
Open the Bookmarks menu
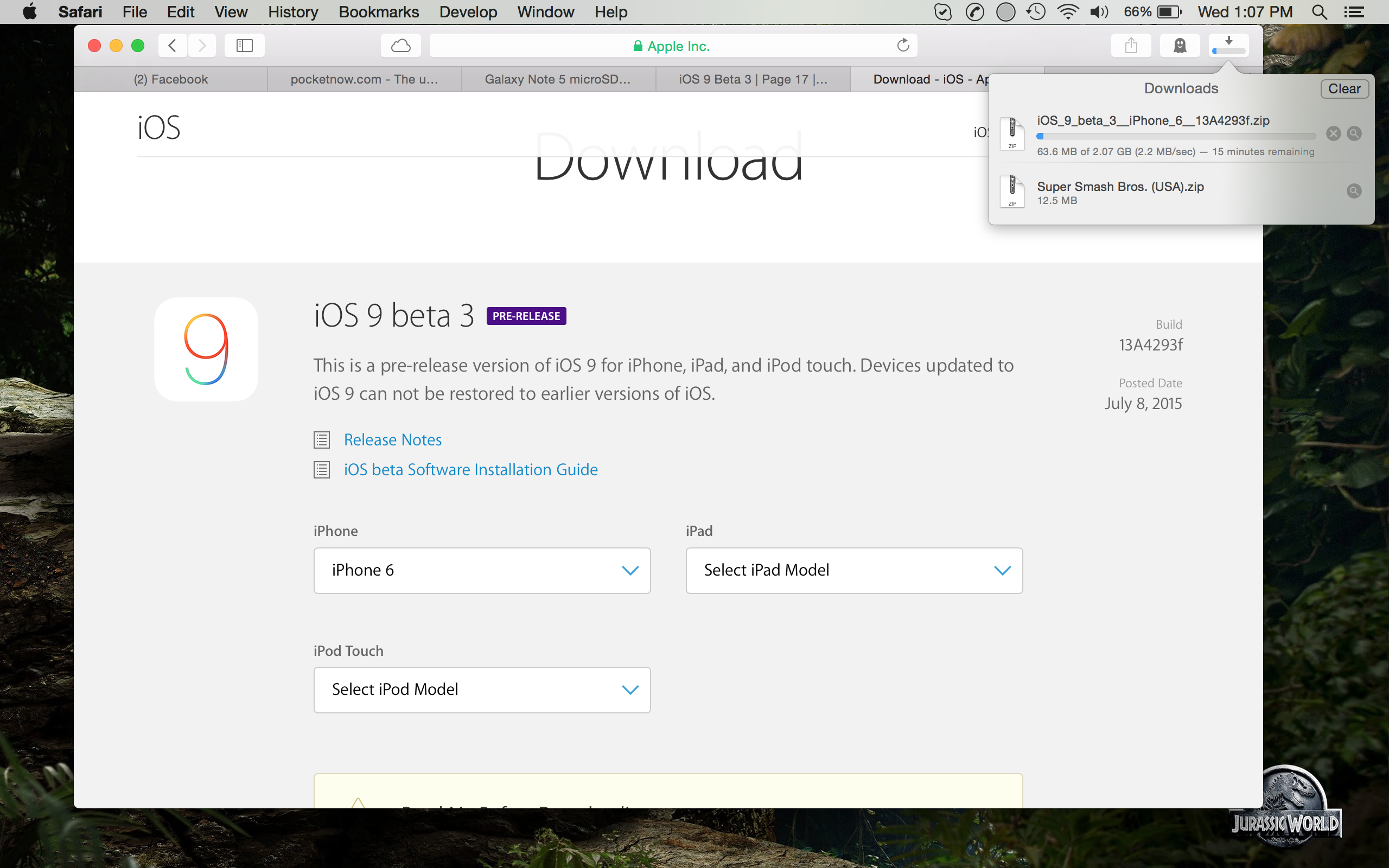[x=379, y=12]
